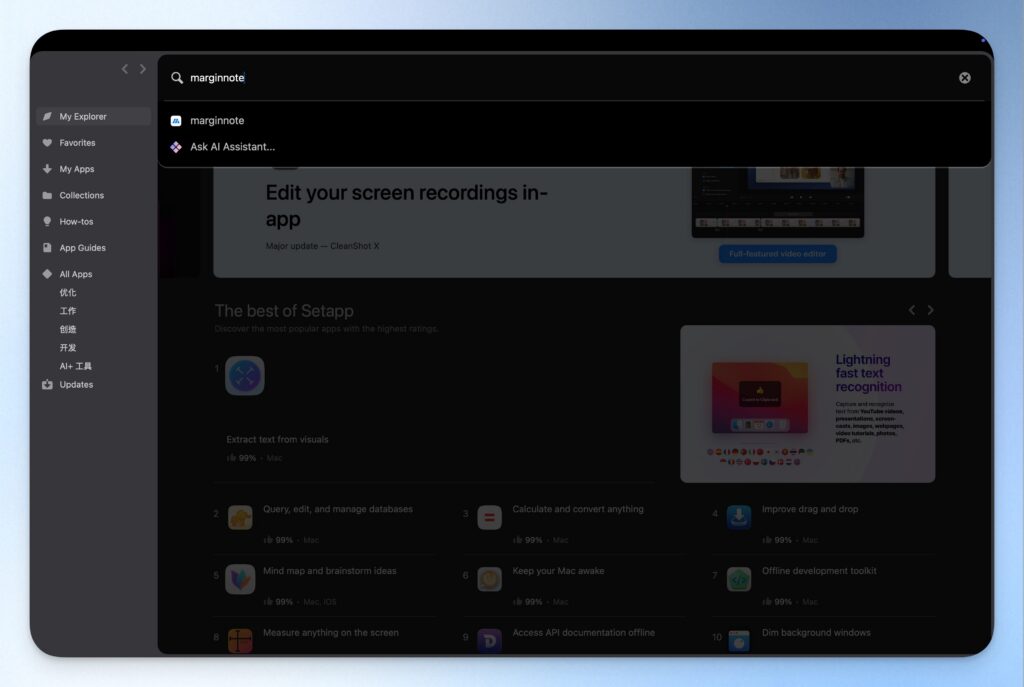Click the database app icon ranked 2
The width and height of the screenshot is (1024, 687).
pyautogui.click(x=240, y=517)
